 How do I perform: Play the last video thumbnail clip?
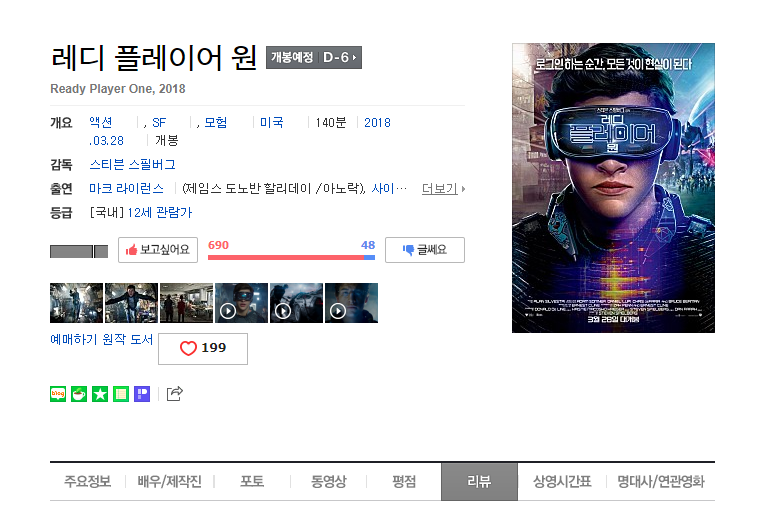(x=351, y=303)
